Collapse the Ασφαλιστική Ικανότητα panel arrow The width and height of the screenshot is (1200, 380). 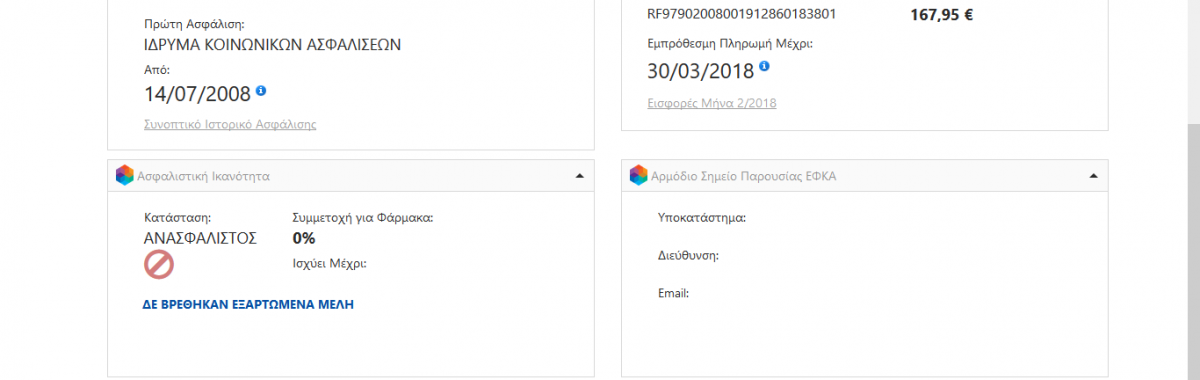(579, 175)
